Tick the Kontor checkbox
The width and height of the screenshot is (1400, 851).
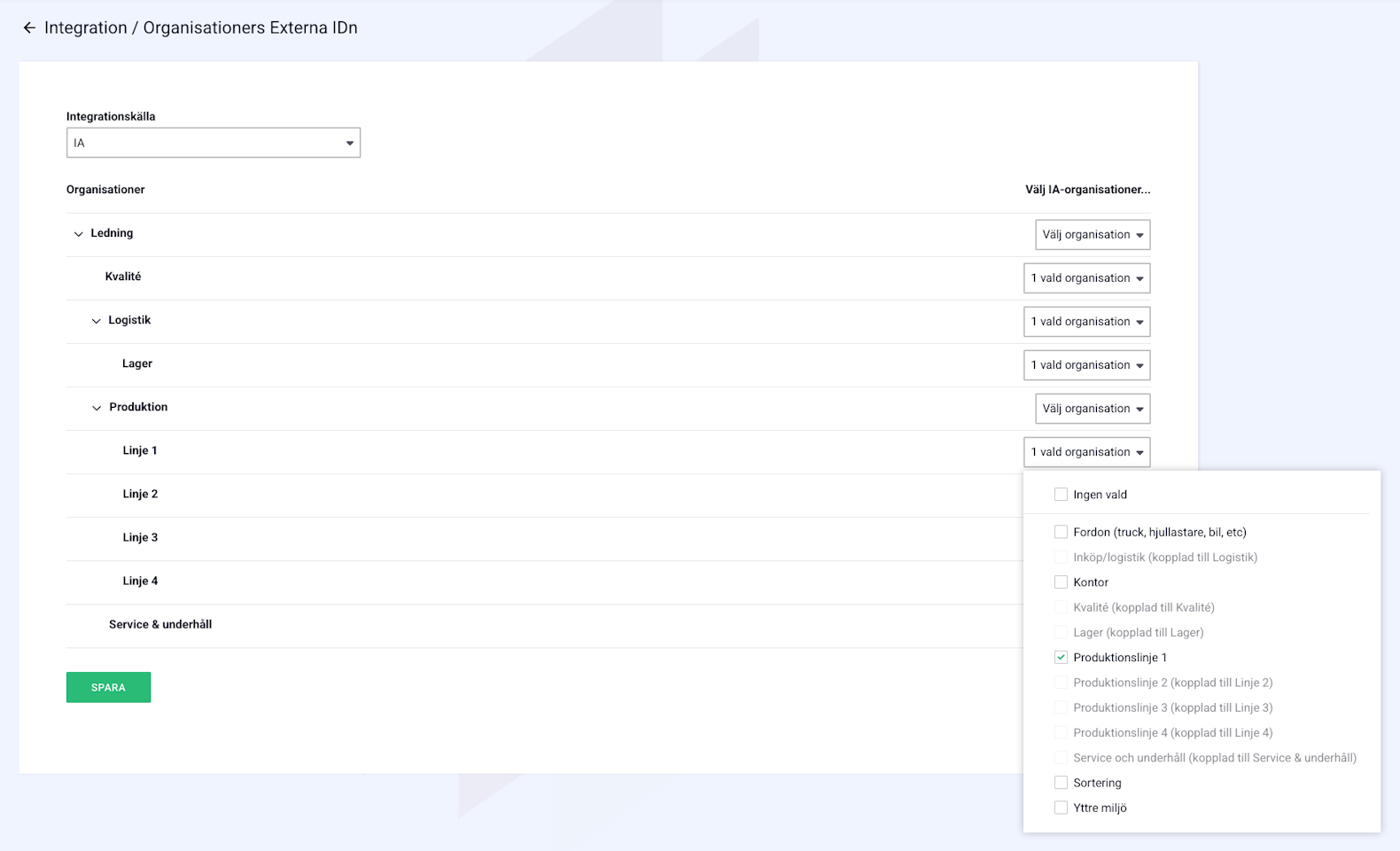[x=1061, y=582]
